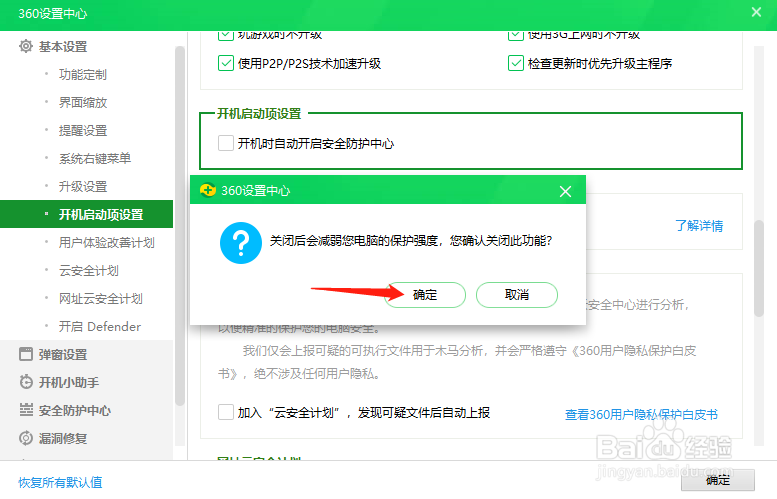
Task: Click the gear icon beside 基本设置
Action: coord(26,46)
